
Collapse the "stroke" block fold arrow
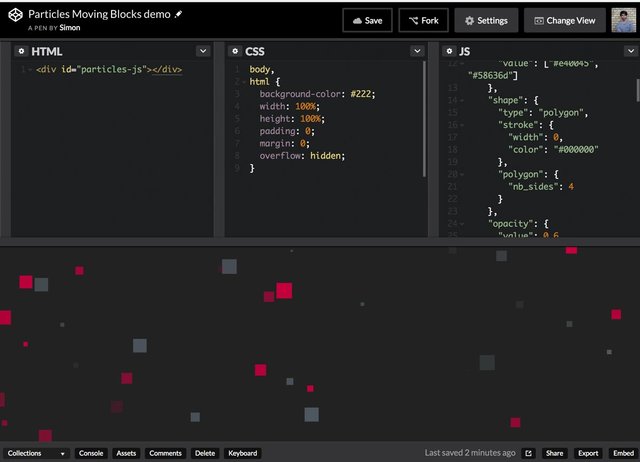point(462,125)
